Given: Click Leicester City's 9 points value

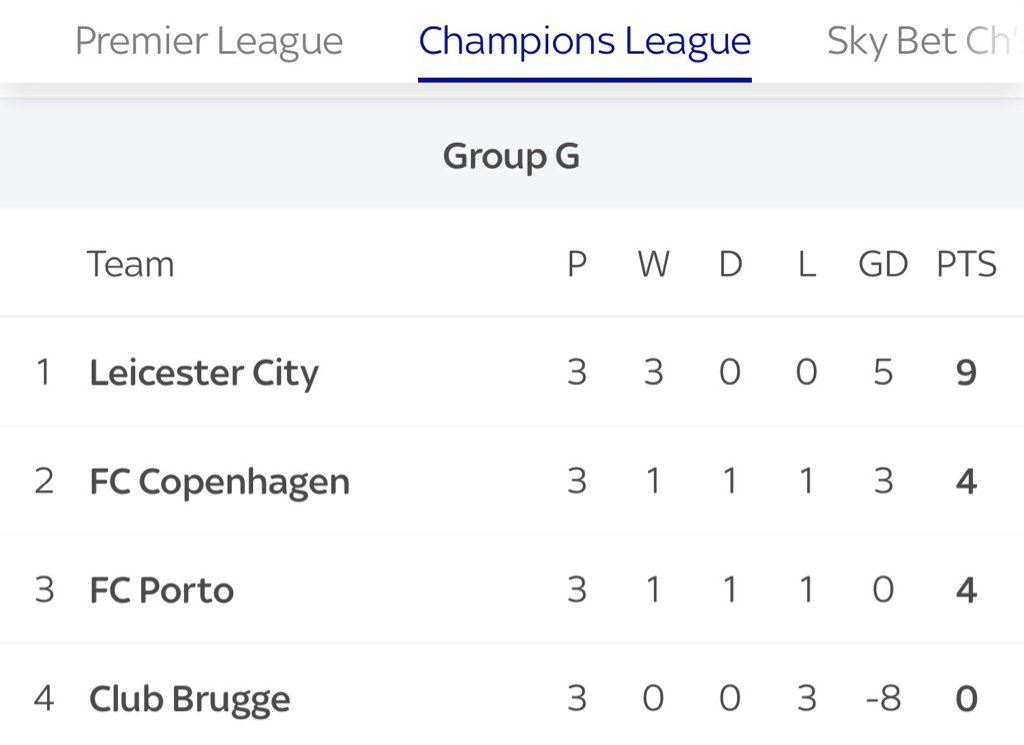Looking at the screenshot, I should point(967,373).
